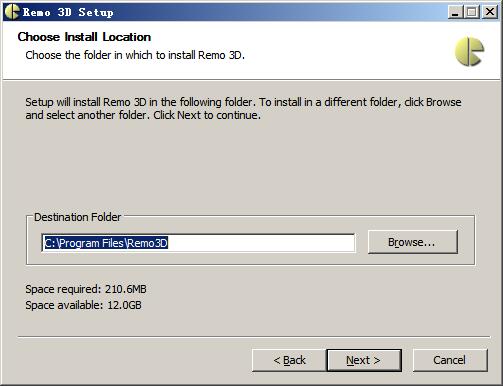503x386 pixels.
Task: Click the 'Destination Folder' group label
Action: [77, 217]
